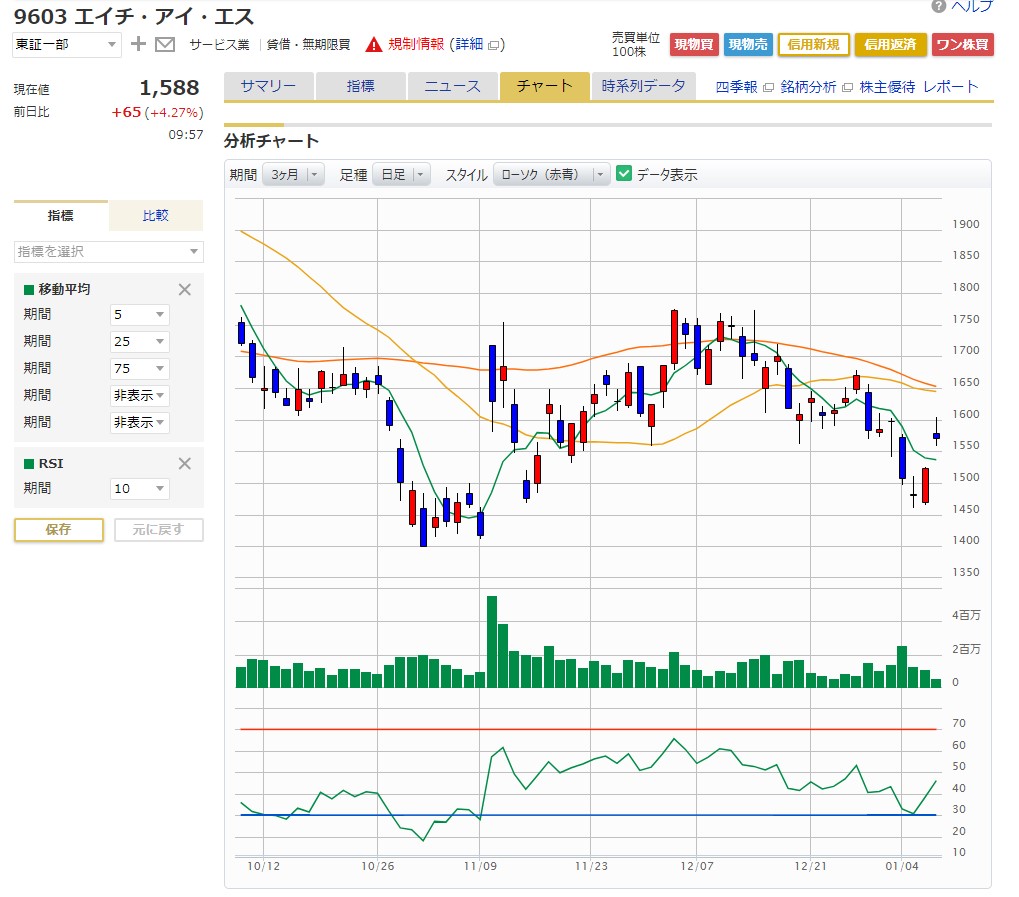The height and width of the screenshot is (897, 1019).
Task: Open the レポート link
Action: [951, 87]
